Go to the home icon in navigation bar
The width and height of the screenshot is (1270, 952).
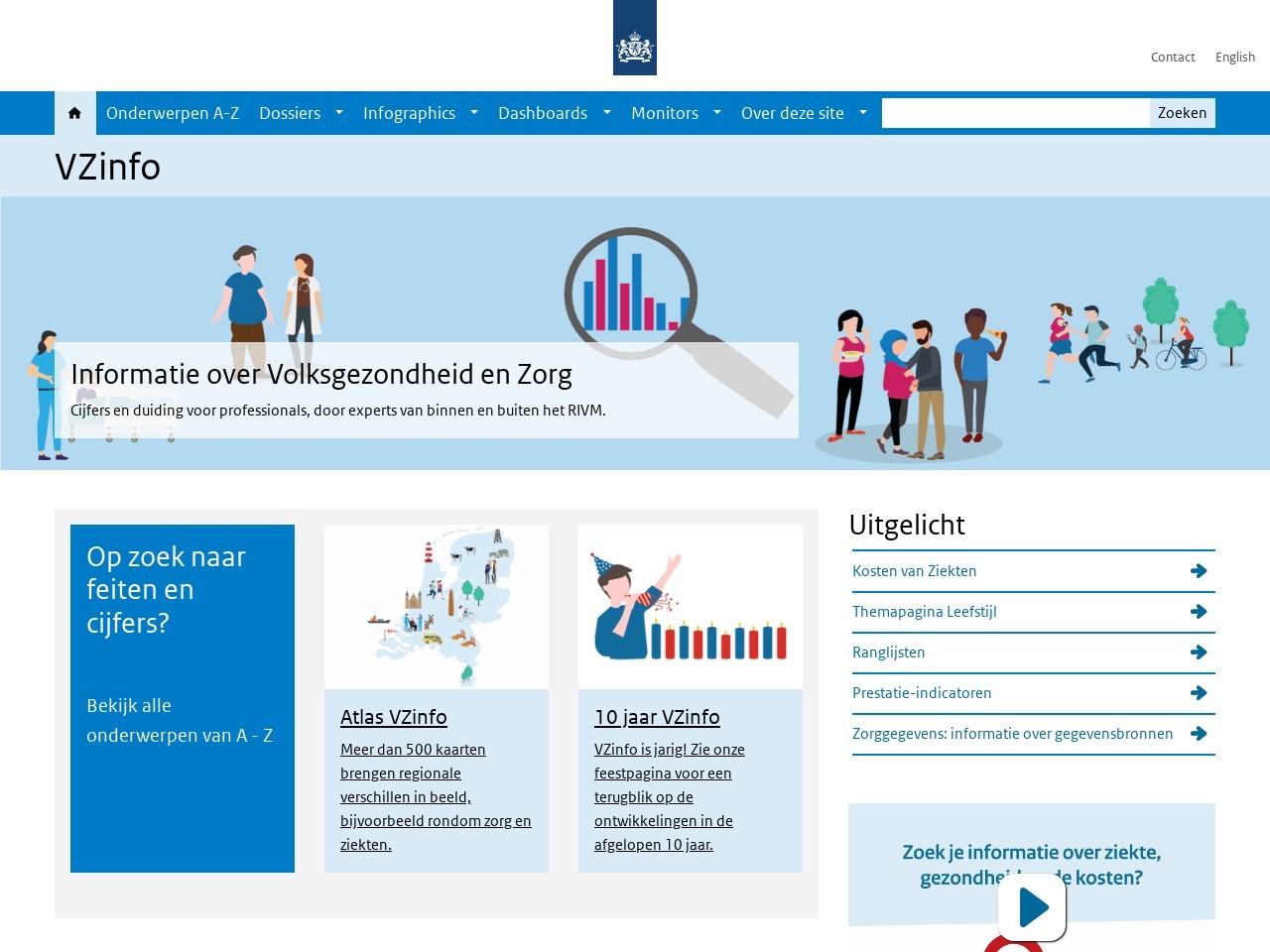click(x=74, y=113)
